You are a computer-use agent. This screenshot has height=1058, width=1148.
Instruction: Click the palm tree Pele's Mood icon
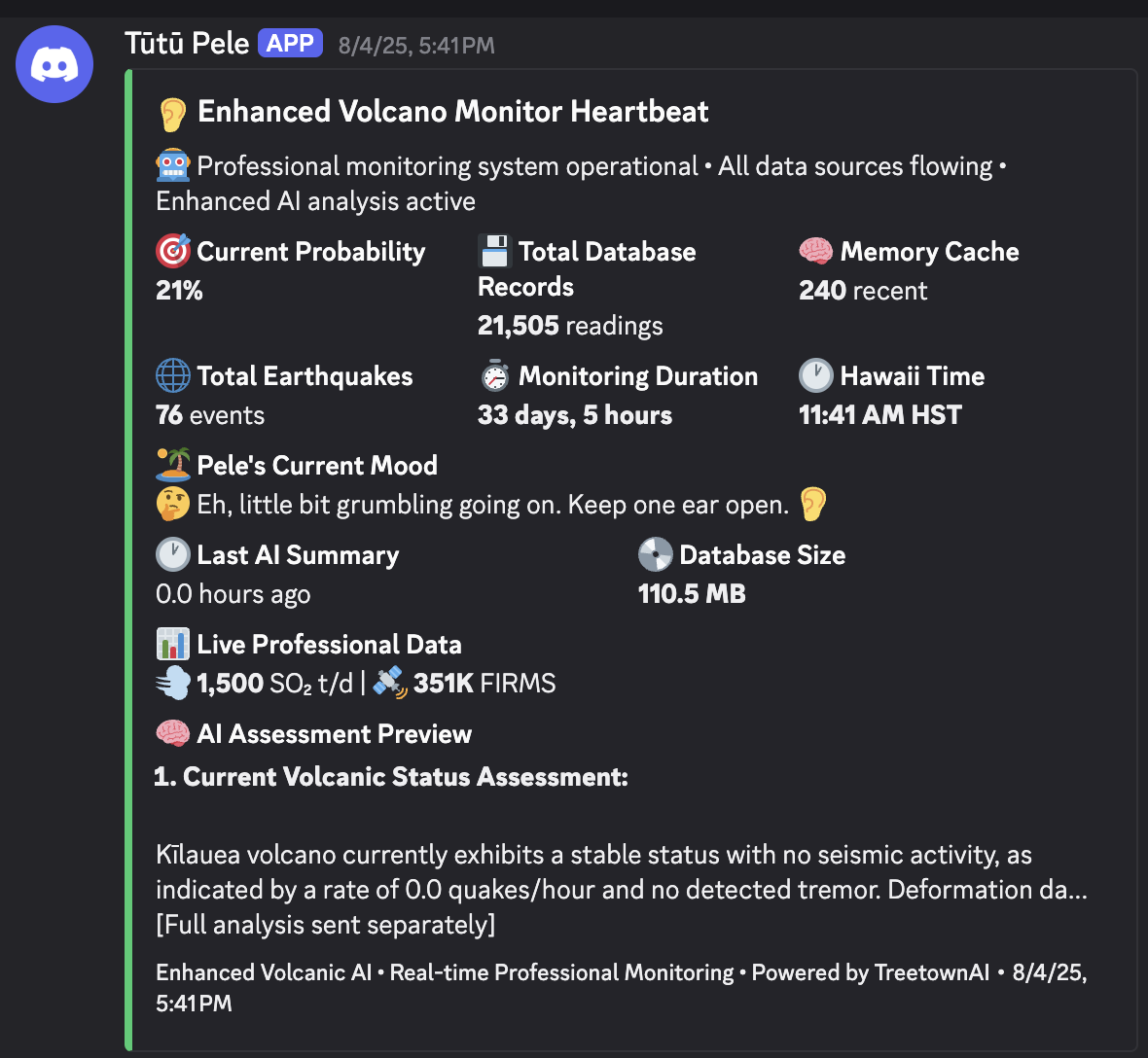(171, 465)
